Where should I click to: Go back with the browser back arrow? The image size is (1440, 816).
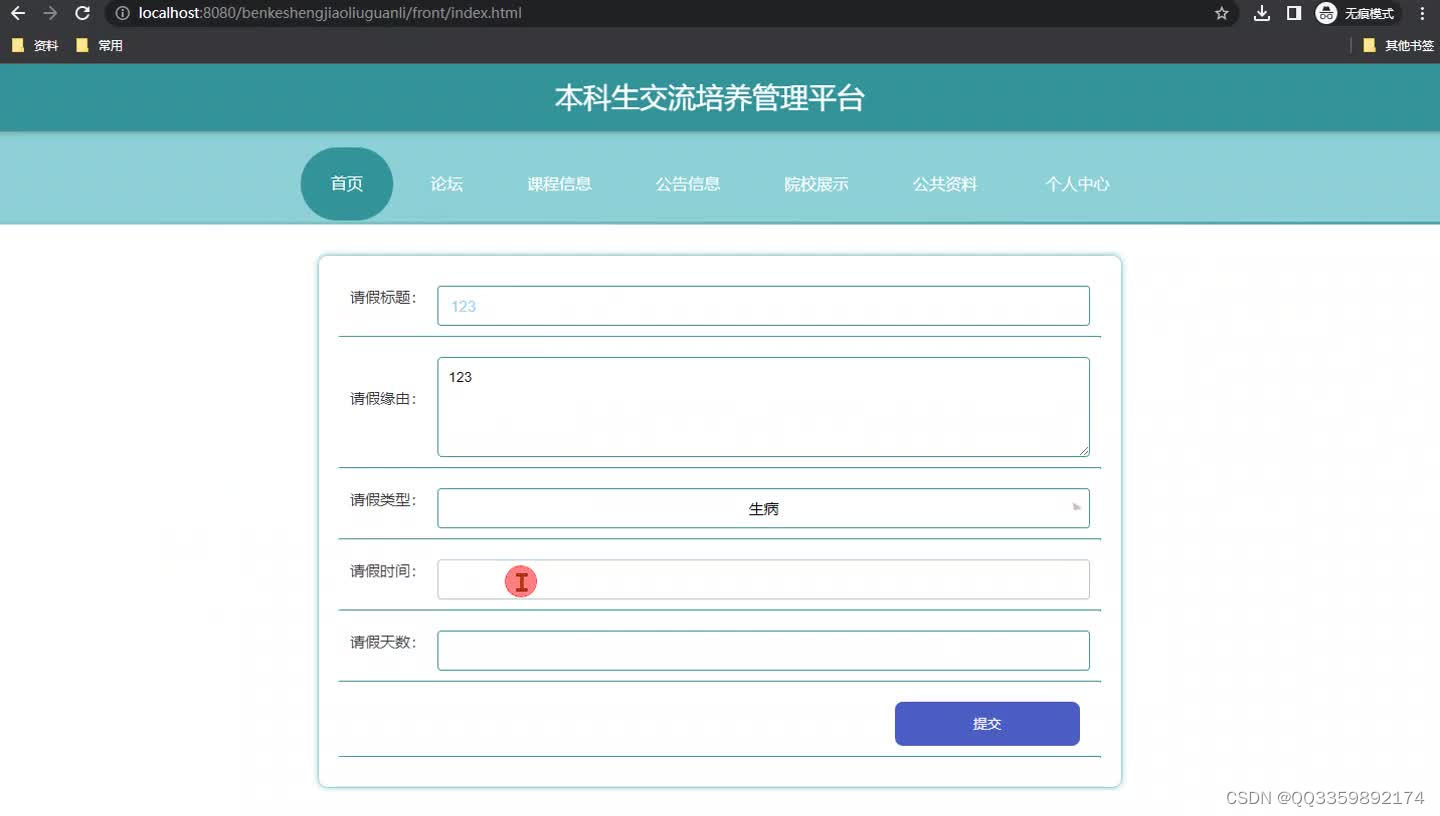[17, 13]
